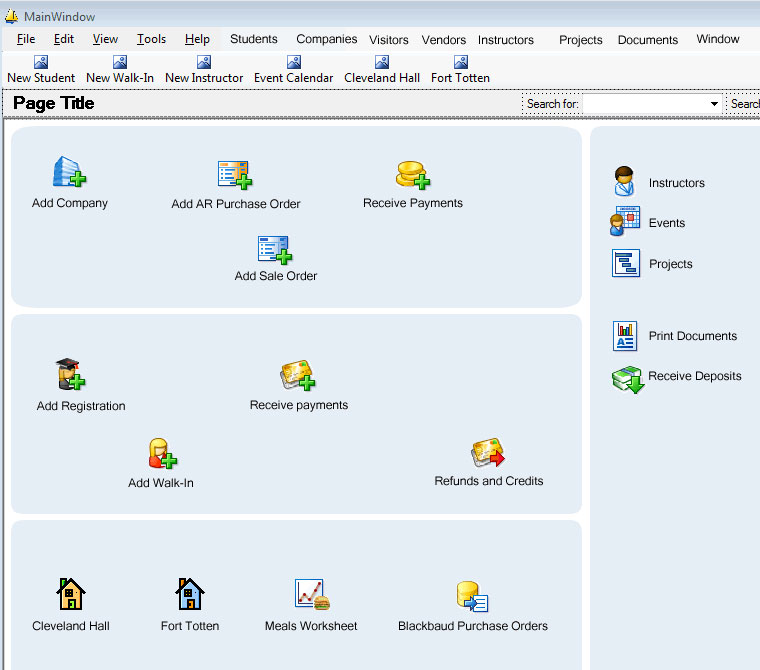Open the Visitors menu
This screenshot has width=760, height=670.
(389, 40)
